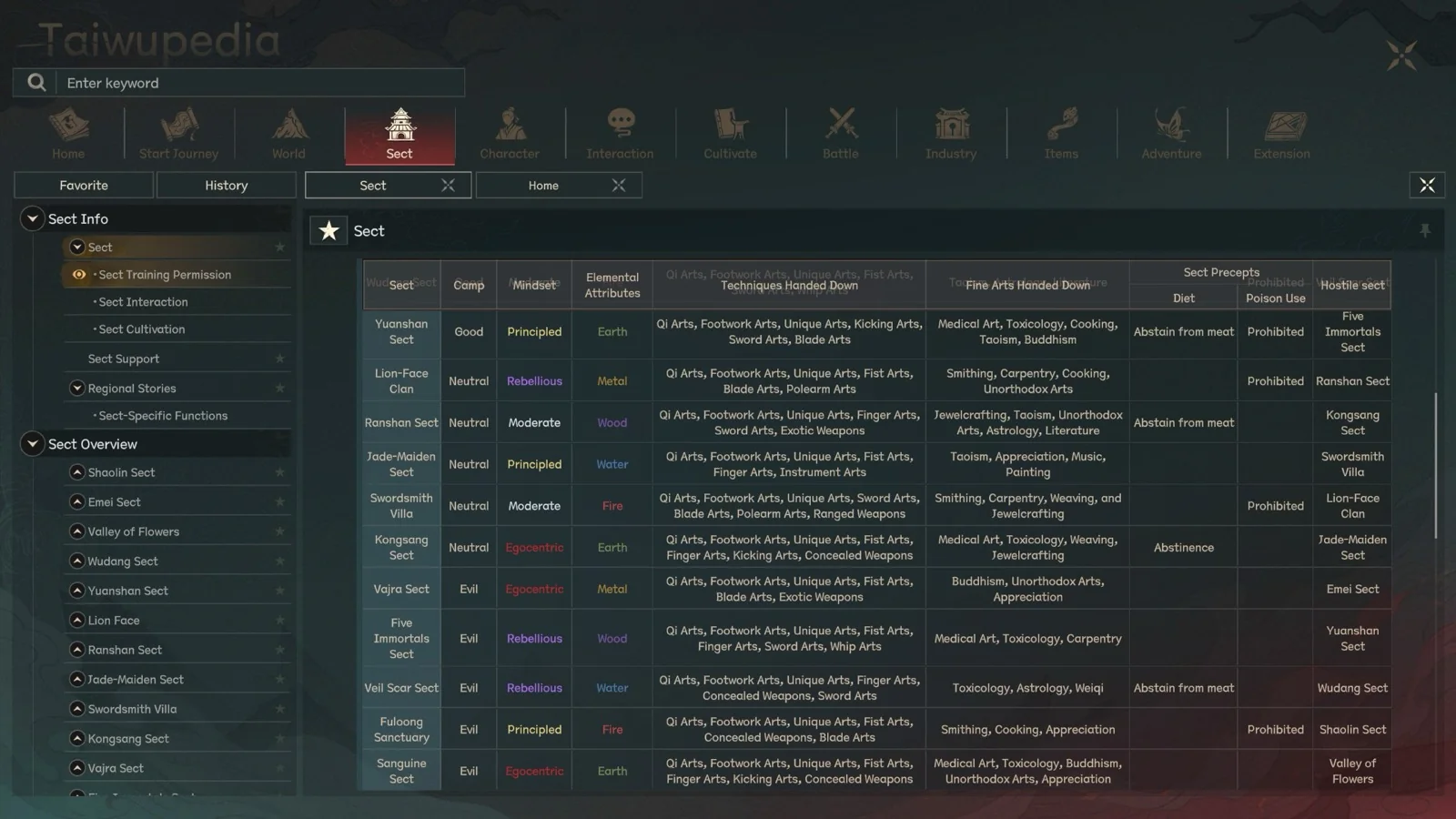This screenshot has height=819, width=1456.
Task: Star the Wudang Sect entry
Action: [280, 561]
